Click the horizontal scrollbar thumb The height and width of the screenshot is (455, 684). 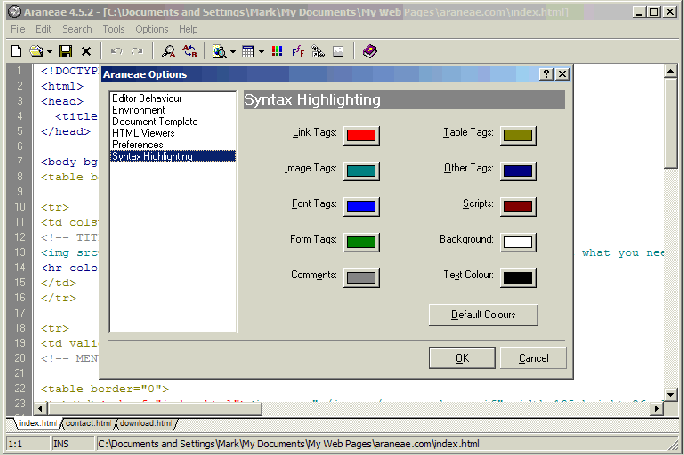[155, 409]
